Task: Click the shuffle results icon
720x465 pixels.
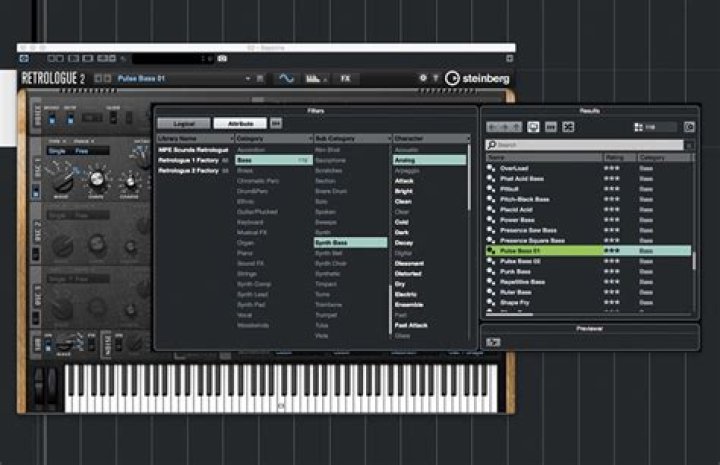Action: pyautogui.click(x=568, y=127)
